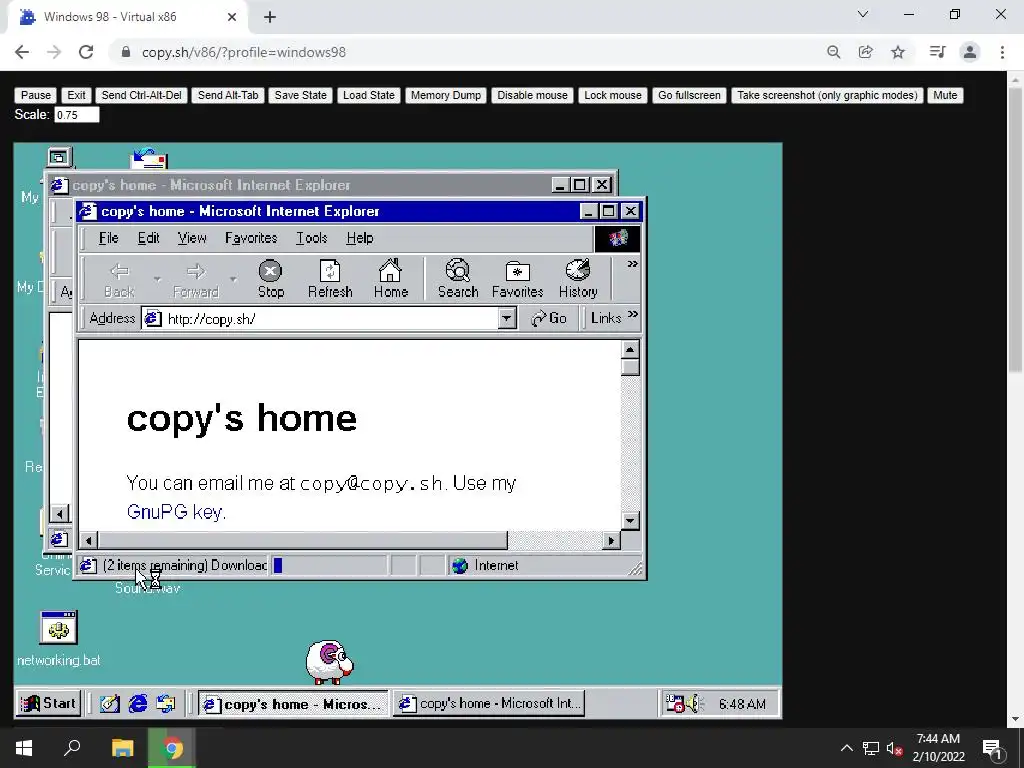The height and width of the screenshot is (768, 1024).
Task: Toggle the emulator Mute button
Action: (x=945, y=95)
